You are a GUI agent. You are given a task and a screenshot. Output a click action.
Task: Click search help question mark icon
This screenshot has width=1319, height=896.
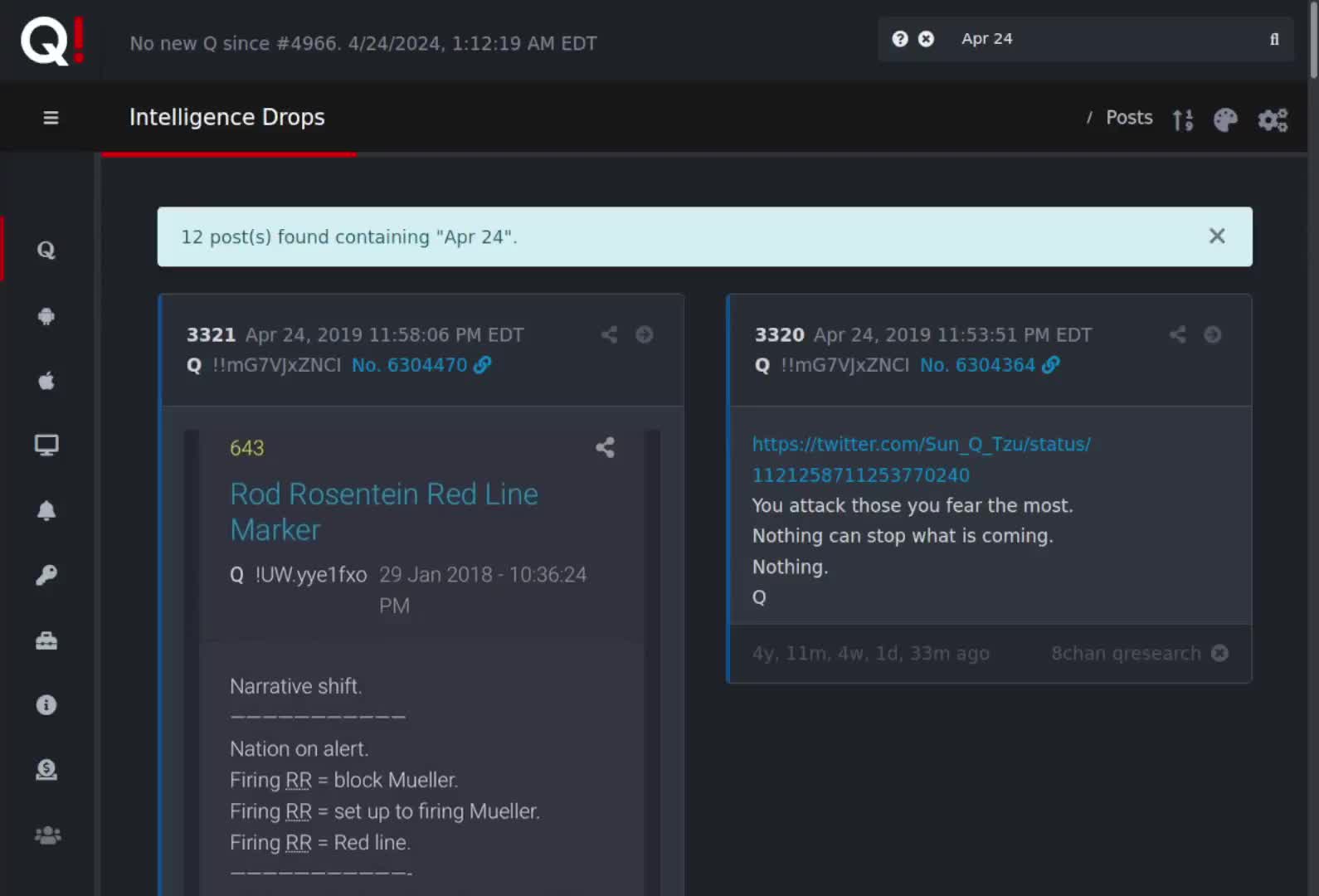tap(900, 39)
